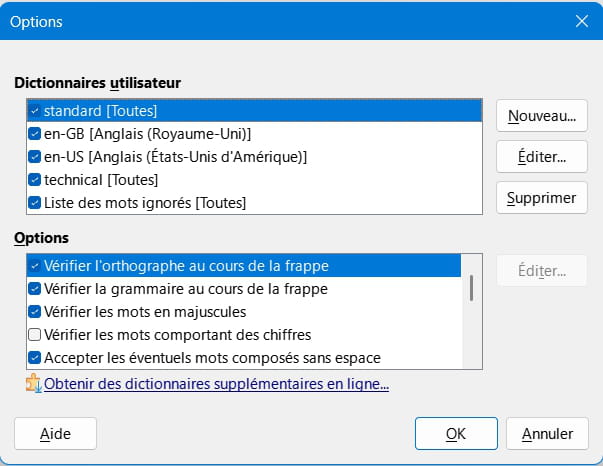603x466 pixels.
Task: Toggle Accepter les éventuels mots composés sans espace
Action: [x=35, y=358]
